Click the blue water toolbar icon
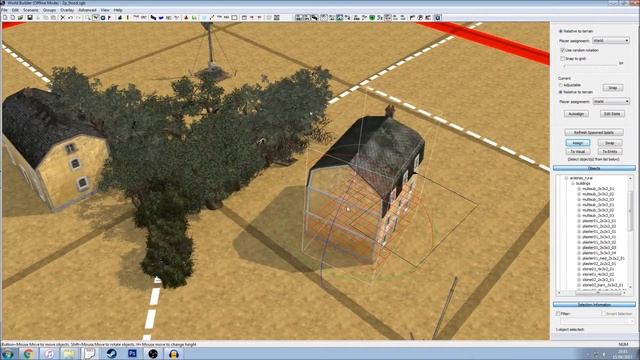Screen dimensions: 640x360 click(161, 18)
